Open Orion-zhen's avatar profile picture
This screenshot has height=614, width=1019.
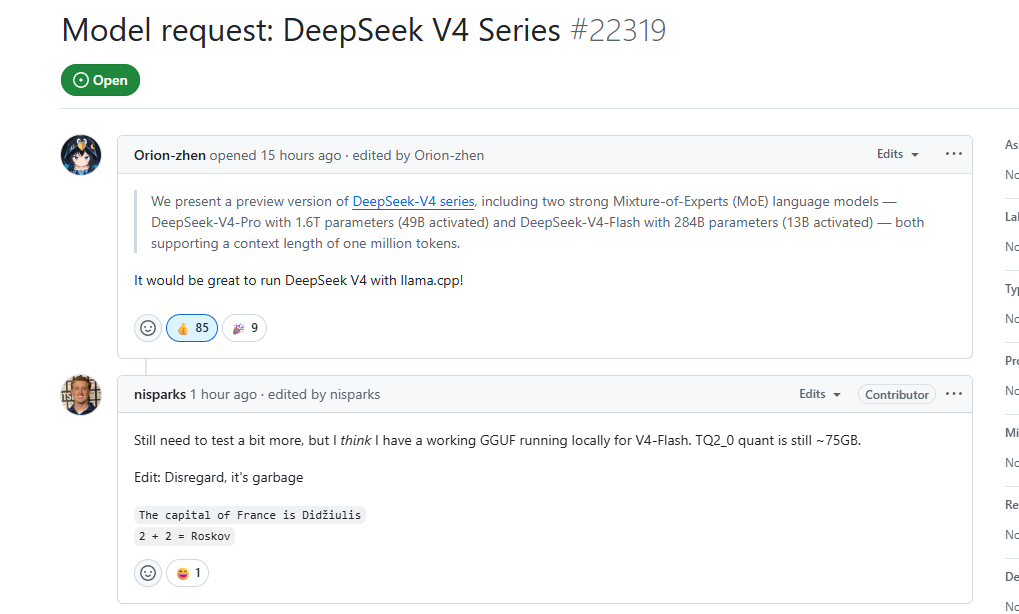pos(81,155)
